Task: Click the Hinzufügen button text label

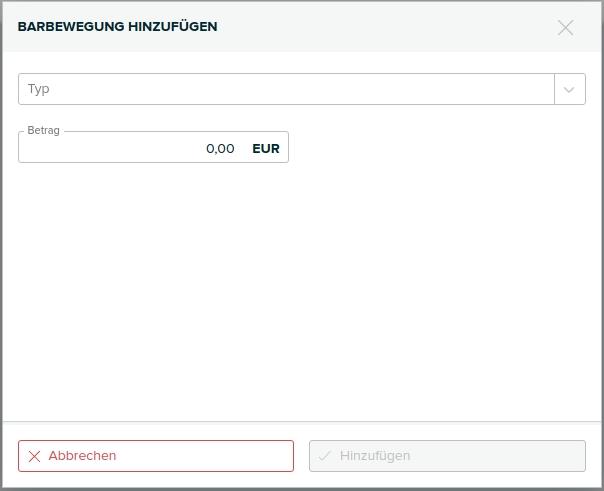Action: click(375, 456)
